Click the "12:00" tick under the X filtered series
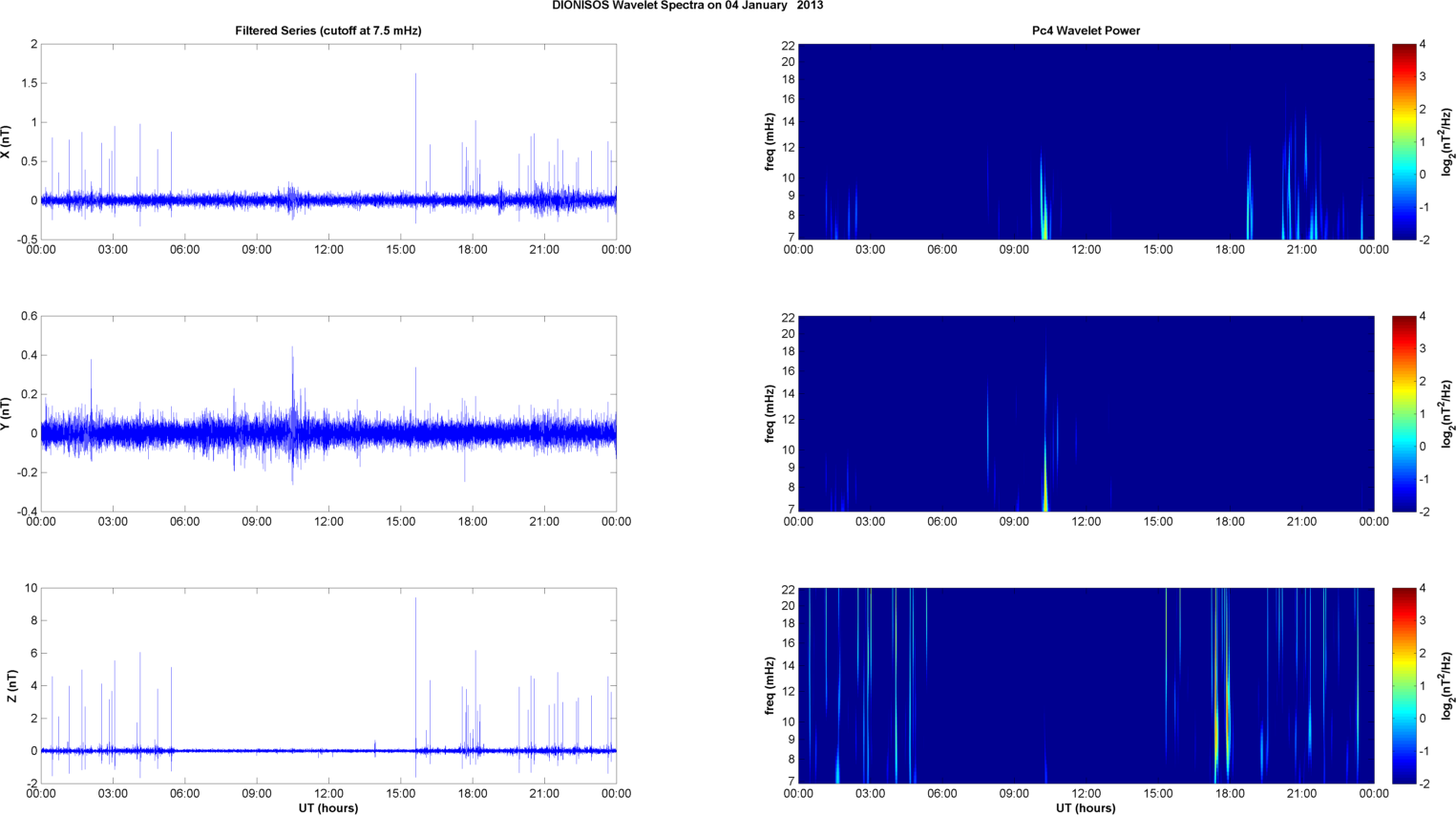Viewport: 1456px width, 815px height. pyautogui.click(x=328, y=250)
